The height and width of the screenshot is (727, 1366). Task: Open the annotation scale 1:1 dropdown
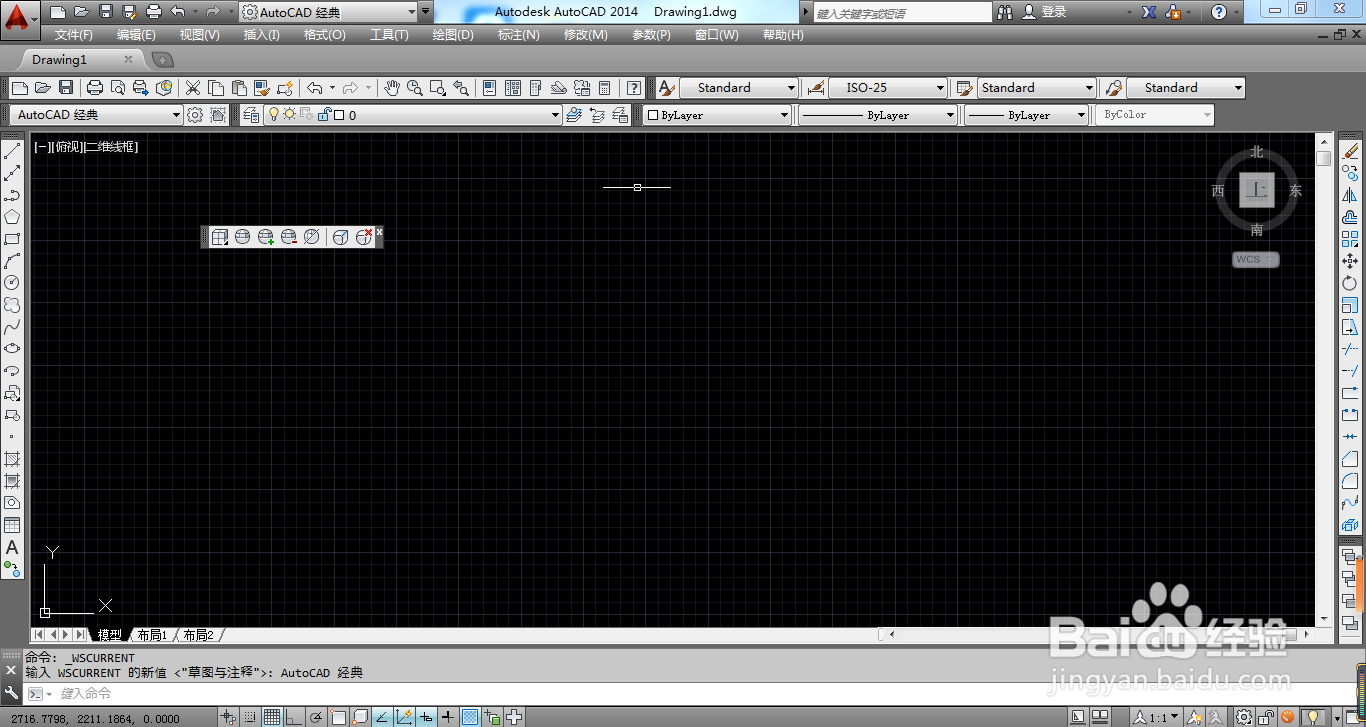(x=1157, y=717)
